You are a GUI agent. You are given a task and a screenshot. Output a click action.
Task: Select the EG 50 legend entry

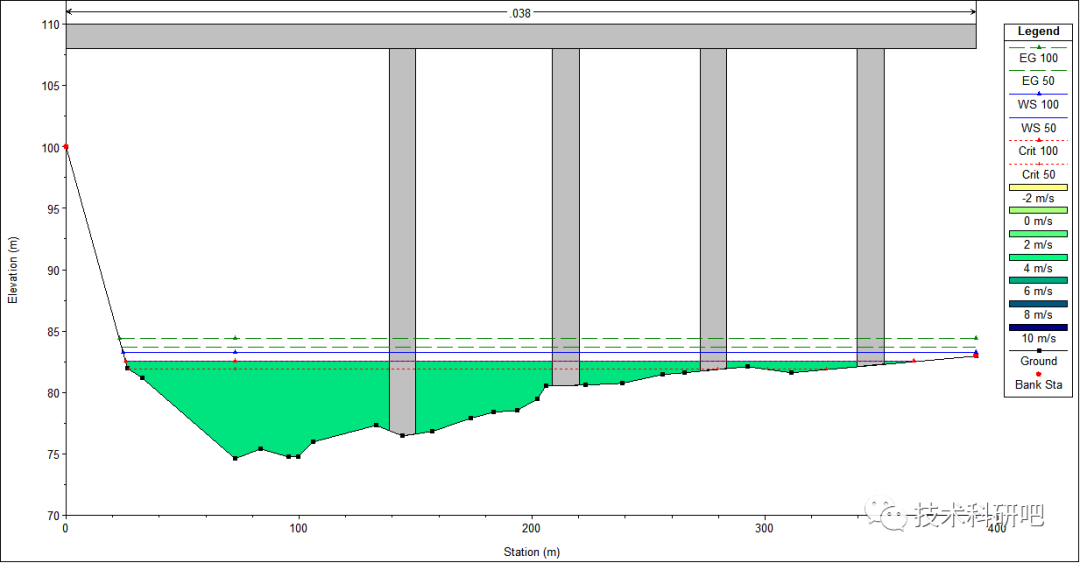(x=1038, y=81)
